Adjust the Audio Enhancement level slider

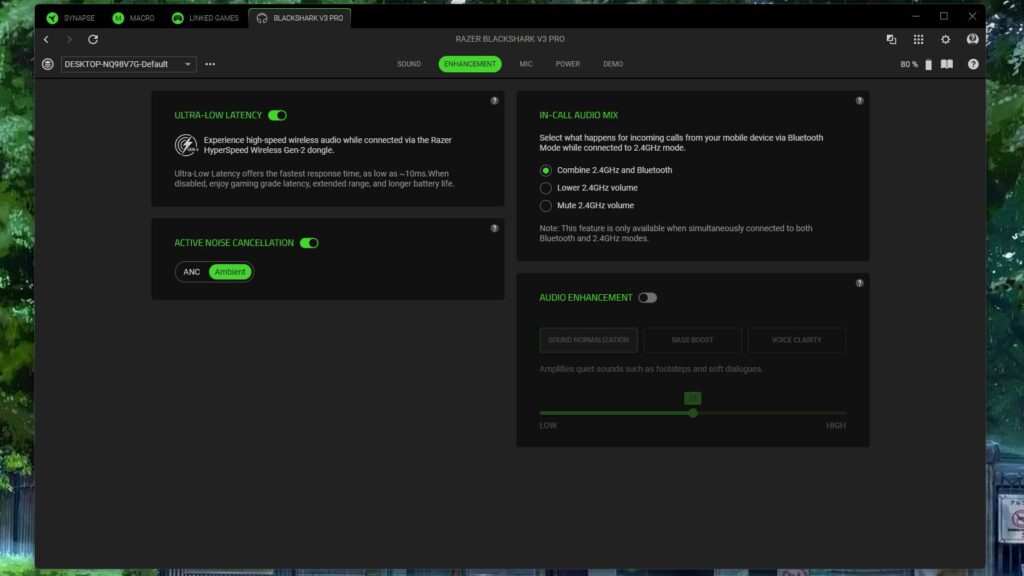[694, 412]
